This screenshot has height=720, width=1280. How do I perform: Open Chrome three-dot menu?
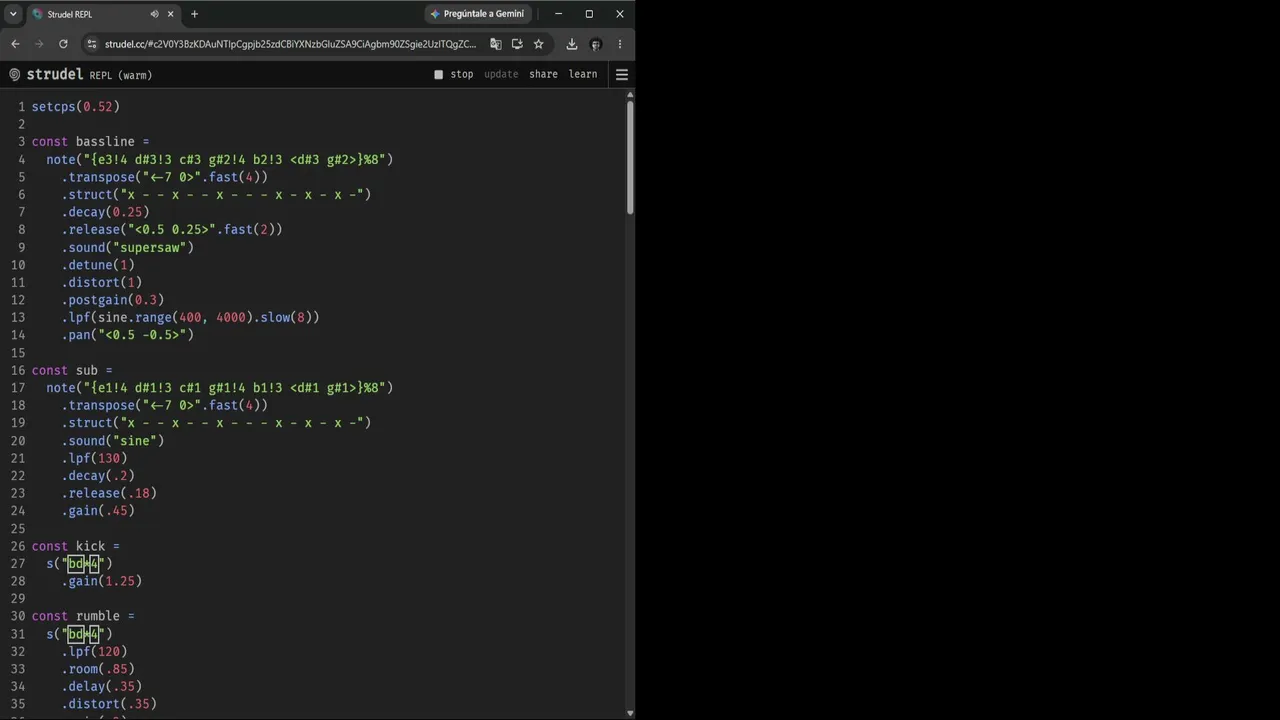tap(620, 44)
